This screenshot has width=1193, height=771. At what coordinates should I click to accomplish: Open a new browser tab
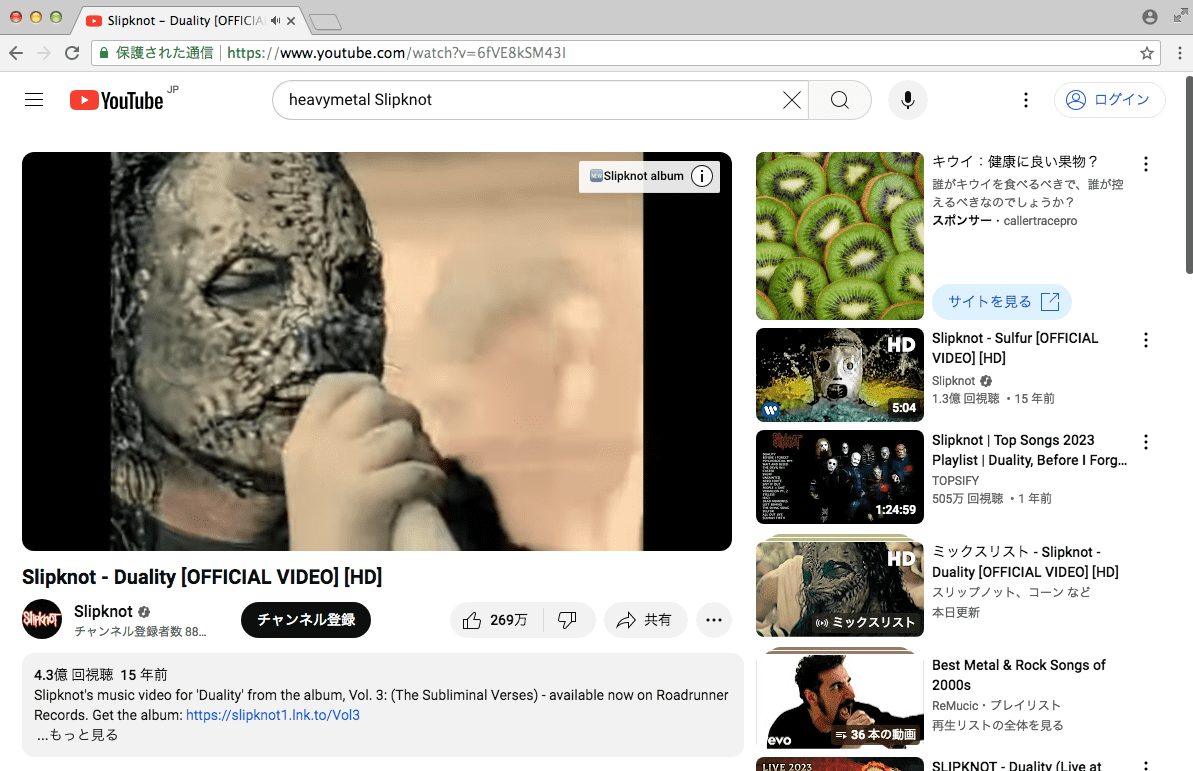pyautogui.click(x=326, y=22)
